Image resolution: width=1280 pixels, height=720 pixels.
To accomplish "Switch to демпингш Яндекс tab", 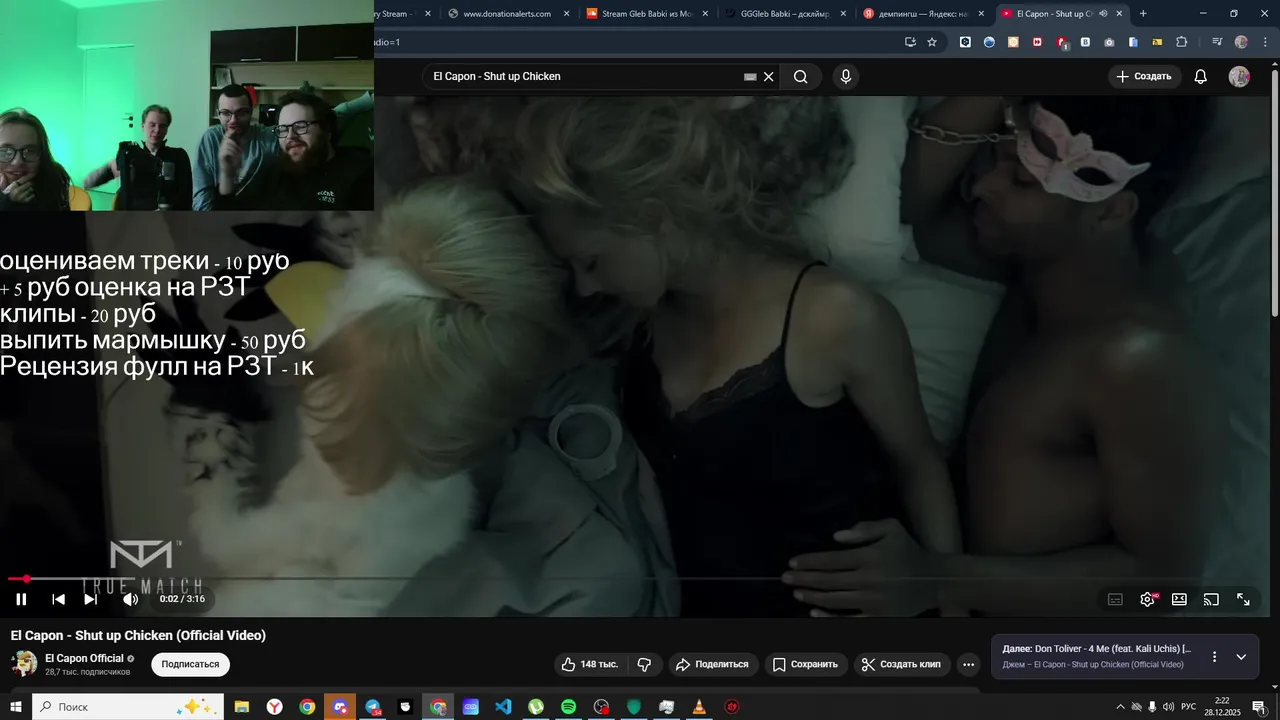I will (x=923, y=14).
